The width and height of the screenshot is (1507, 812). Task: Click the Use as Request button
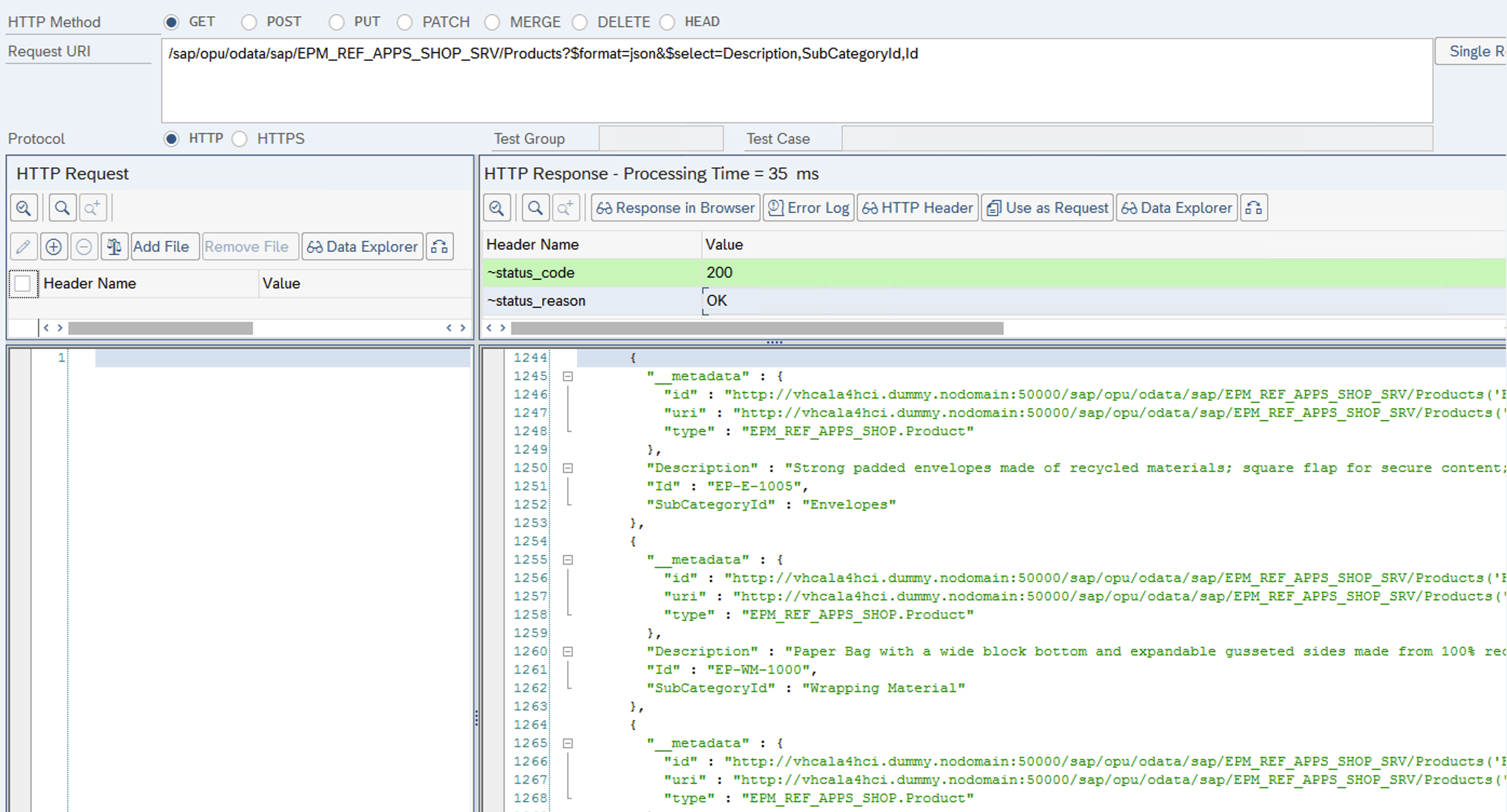(1047, 208)
